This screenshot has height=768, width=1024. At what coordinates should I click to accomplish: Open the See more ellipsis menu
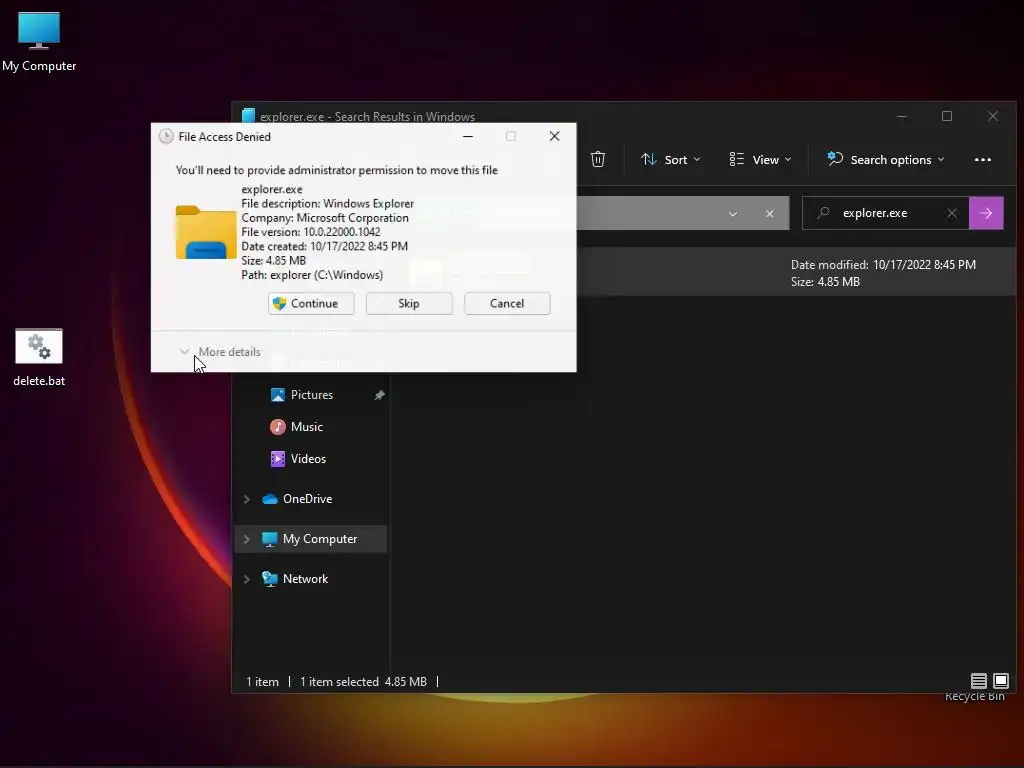tap(982, 159)
